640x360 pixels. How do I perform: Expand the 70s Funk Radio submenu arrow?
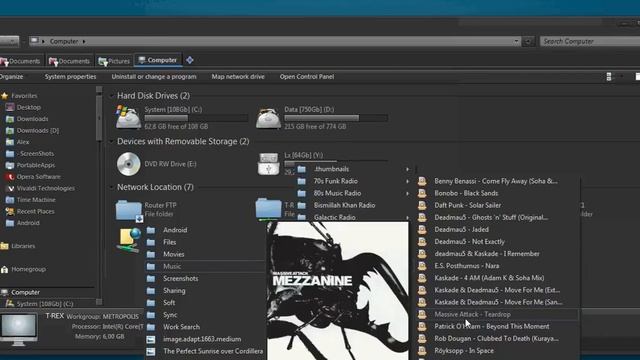tap(407, 181)
